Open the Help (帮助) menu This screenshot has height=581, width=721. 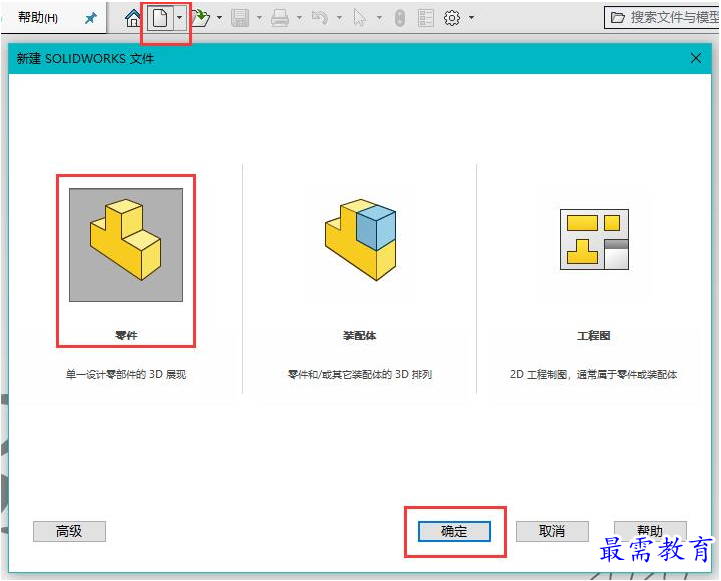pos(38,18)
